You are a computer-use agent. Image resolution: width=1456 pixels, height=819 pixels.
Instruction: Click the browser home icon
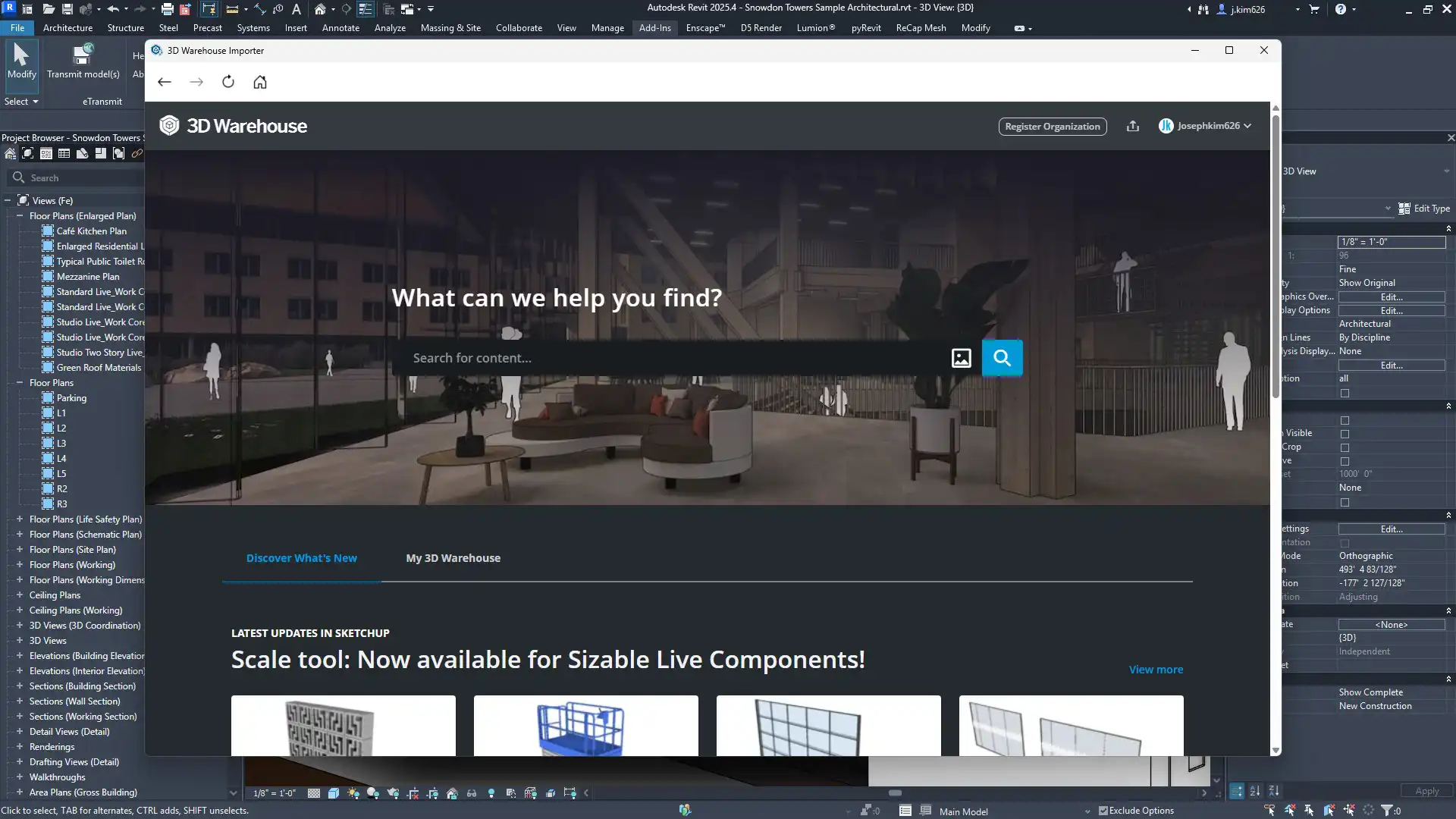(260, 82)
